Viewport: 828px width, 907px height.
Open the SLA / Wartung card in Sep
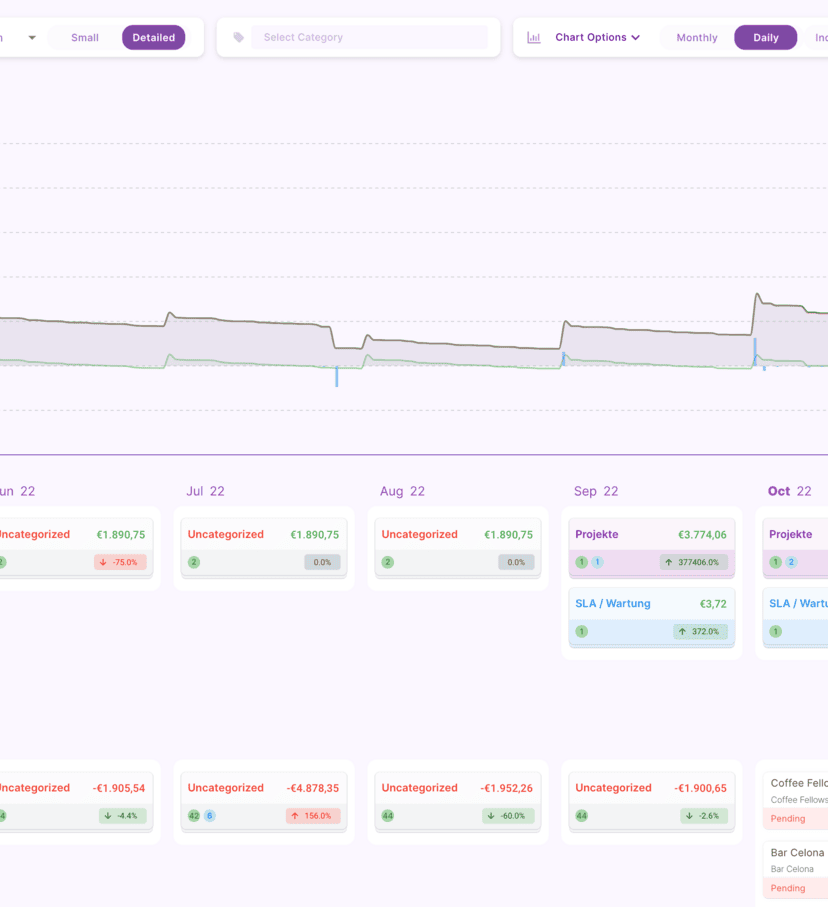651,604
